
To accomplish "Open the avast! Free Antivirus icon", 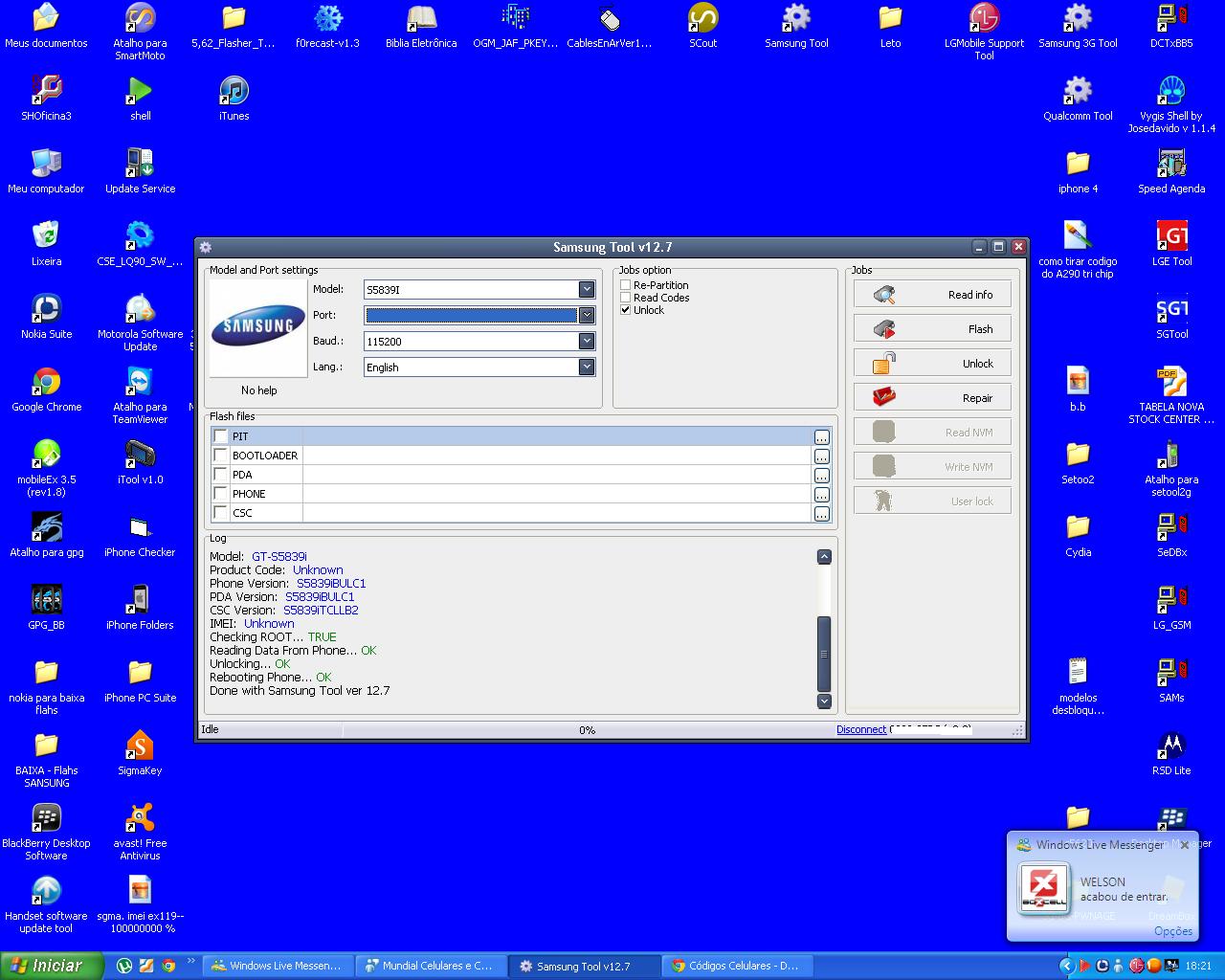I will (x=140, y=832).
